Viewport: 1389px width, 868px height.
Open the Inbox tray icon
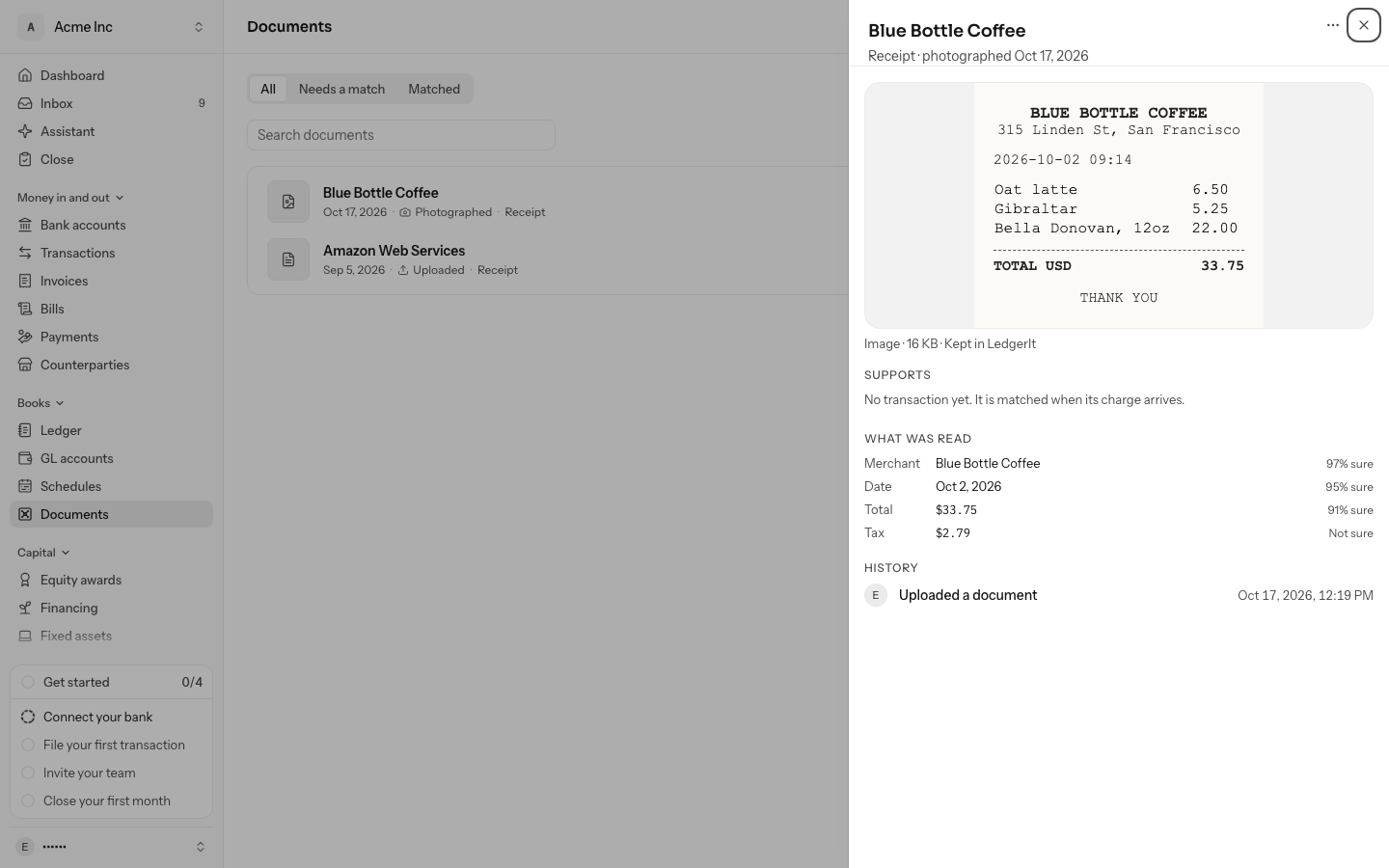25,103
